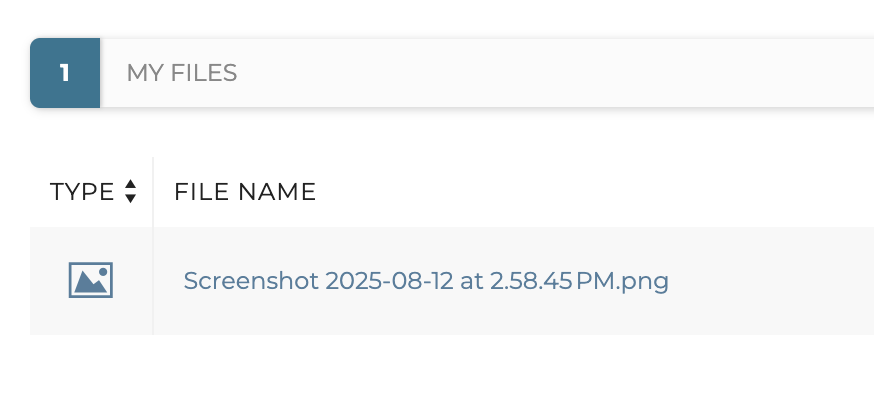Screen dimensions: 874x418
Task: Expand the MY FILES section title
Action: (181, 73)
